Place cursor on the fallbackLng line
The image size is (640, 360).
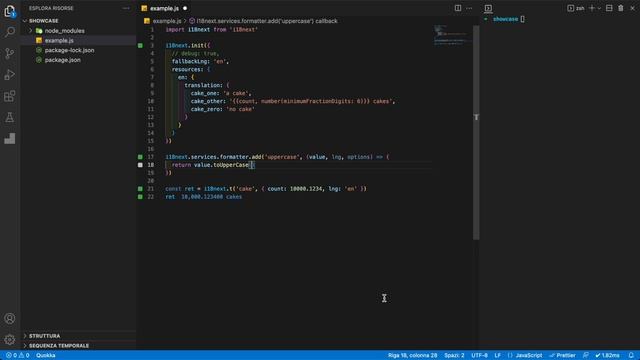[200, 61]
